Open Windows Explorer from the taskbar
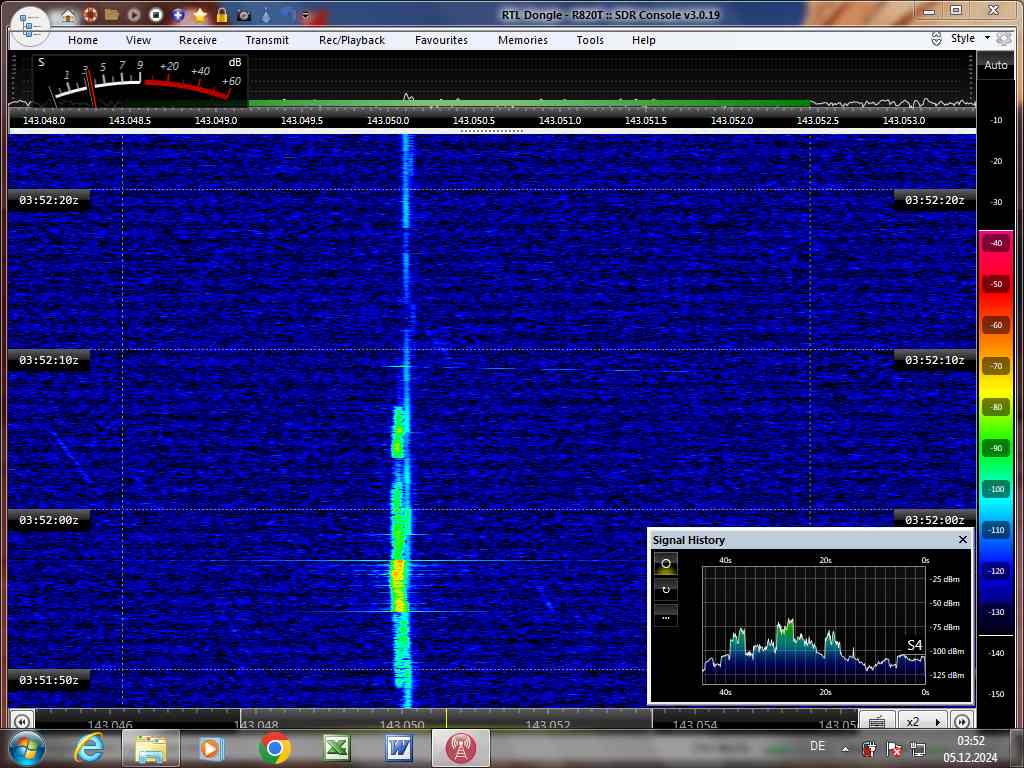The width and height of the screenshot is (1024, 768). (x=150, y=749)
